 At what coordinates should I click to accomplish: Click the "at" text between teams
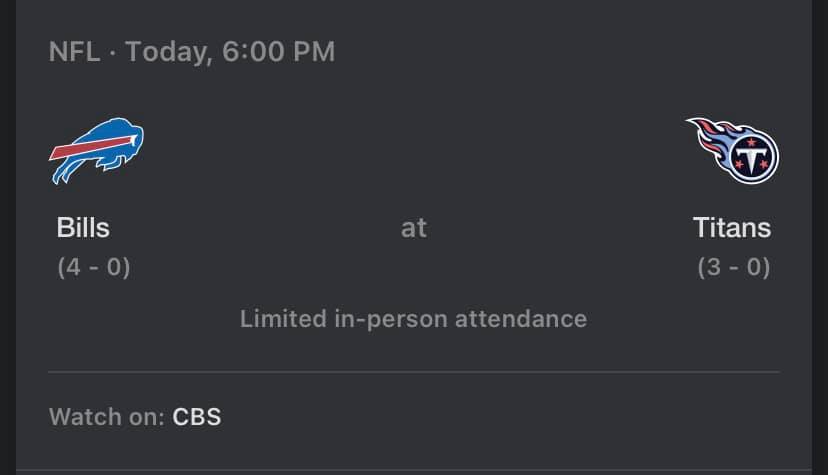[x=414, y=228]
